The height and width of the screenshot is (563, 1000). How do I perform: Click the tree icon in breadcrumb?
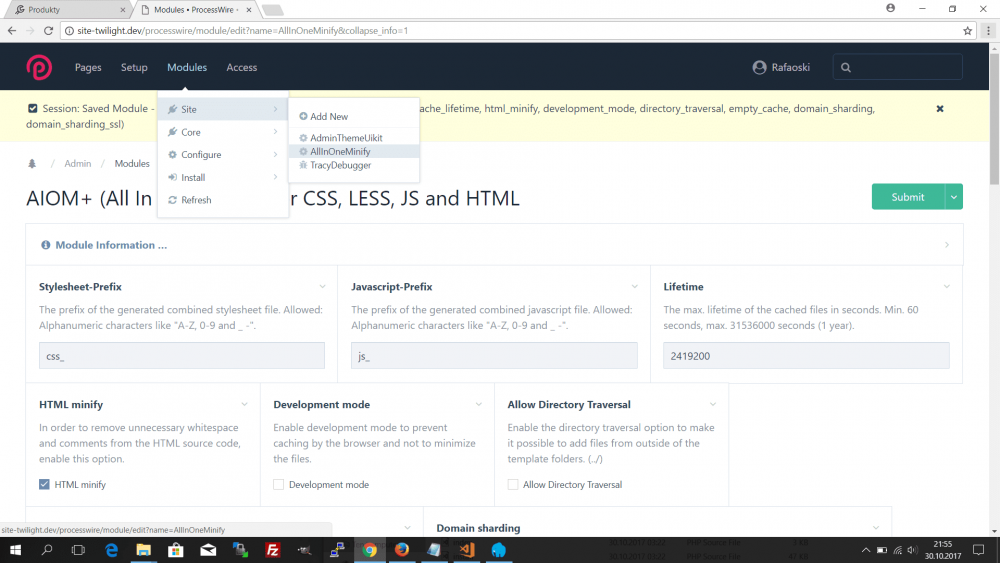32,164
